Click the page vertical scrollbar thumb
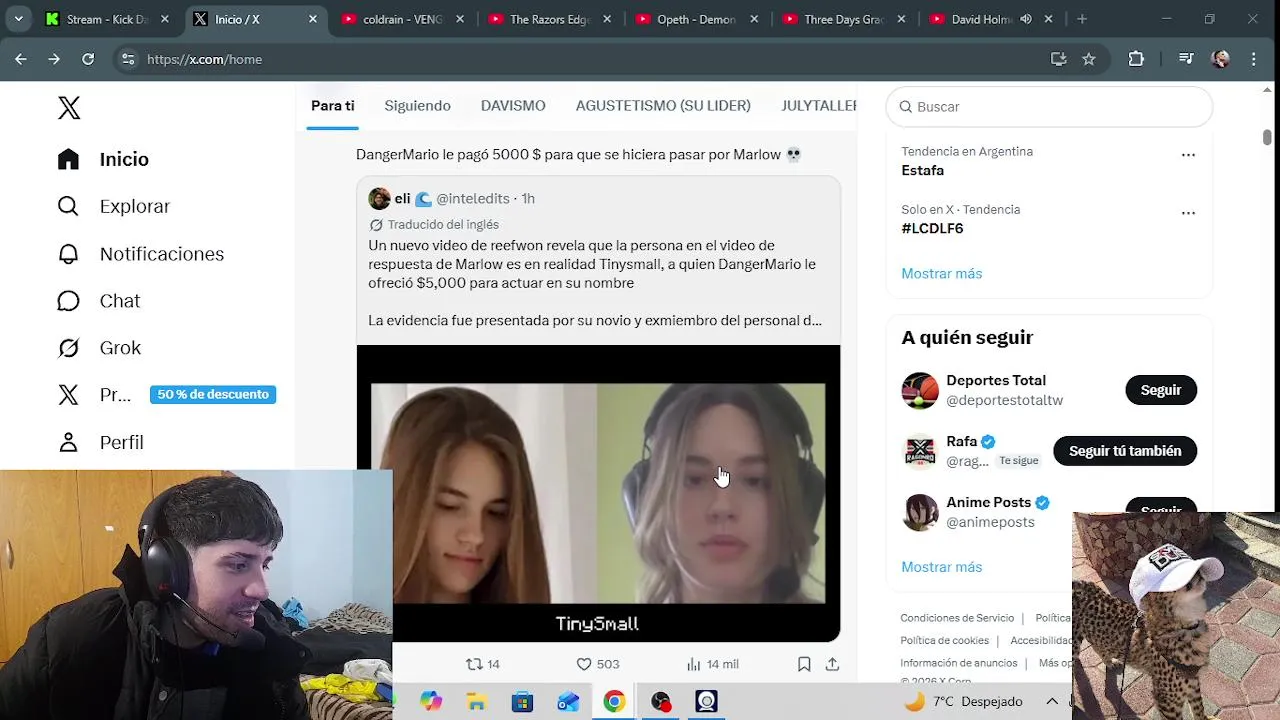This screenshot has height=720, width=1280. click(x=1267, y=137)
